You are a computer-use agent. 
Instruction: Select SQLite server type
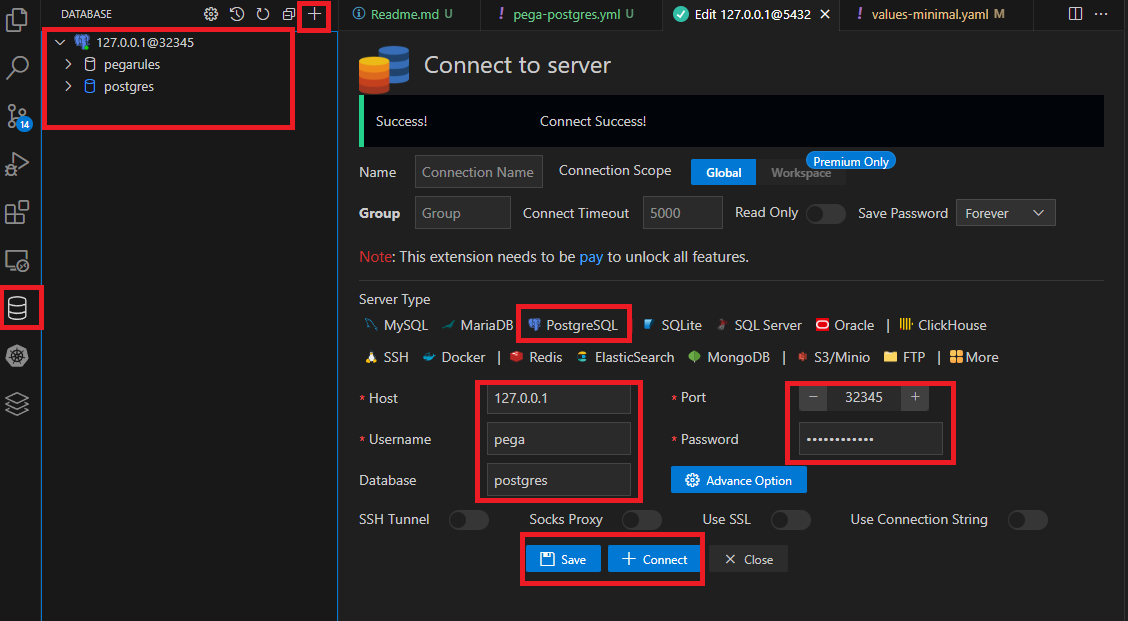click(x=672, y=325)
